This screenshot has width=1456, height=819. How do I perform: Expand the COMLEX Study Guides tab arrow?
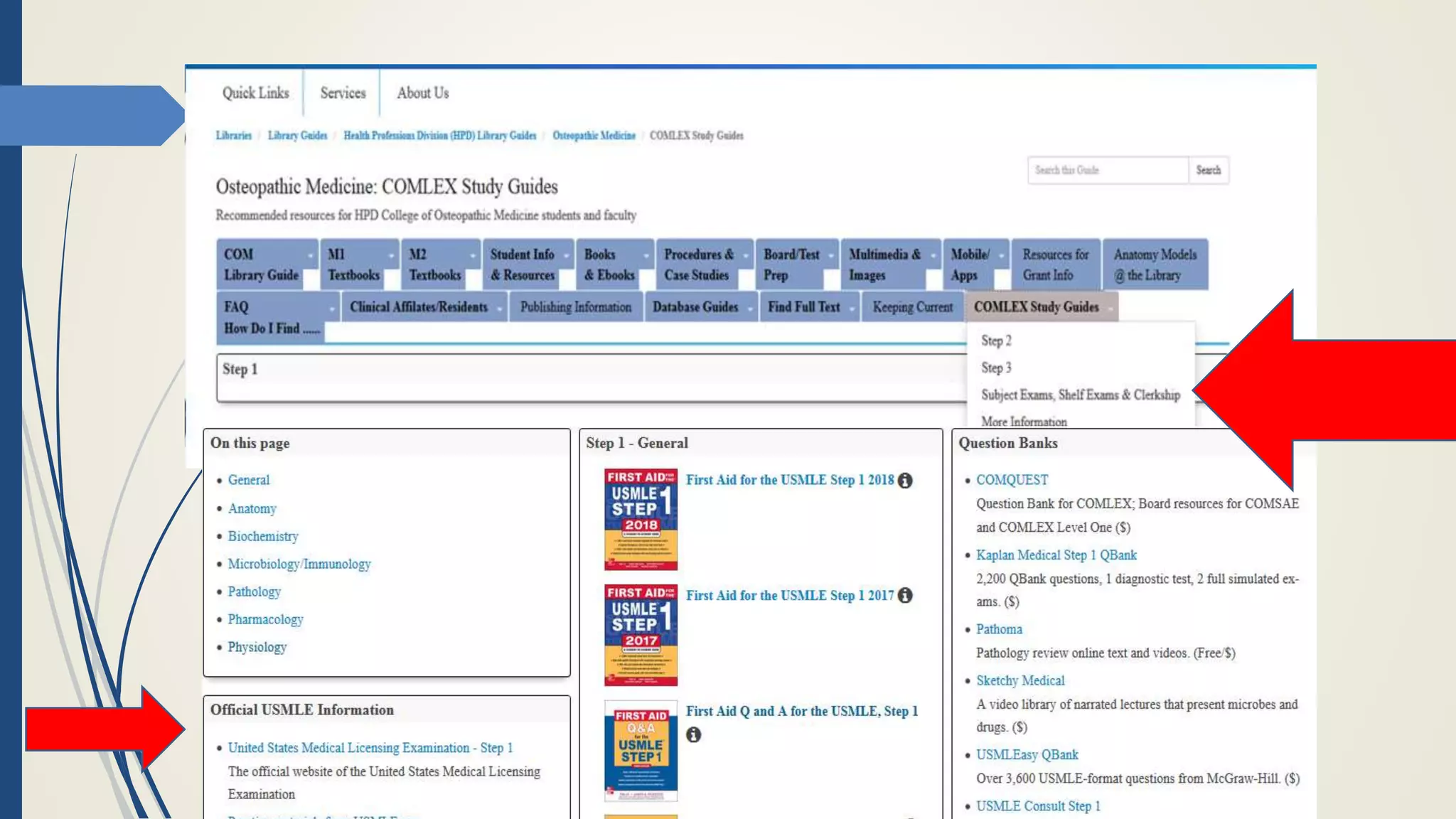click(x=1111, y=309)
